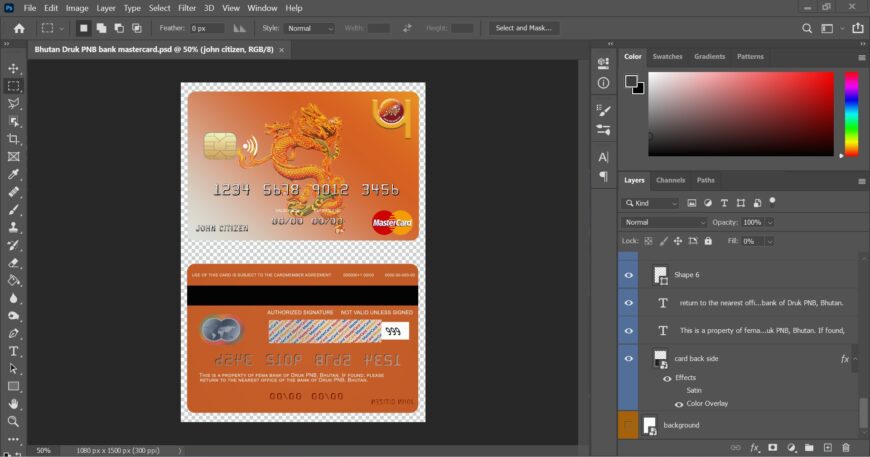
Task: Toggle lock all padlock icon
Action: click(708, 241)
